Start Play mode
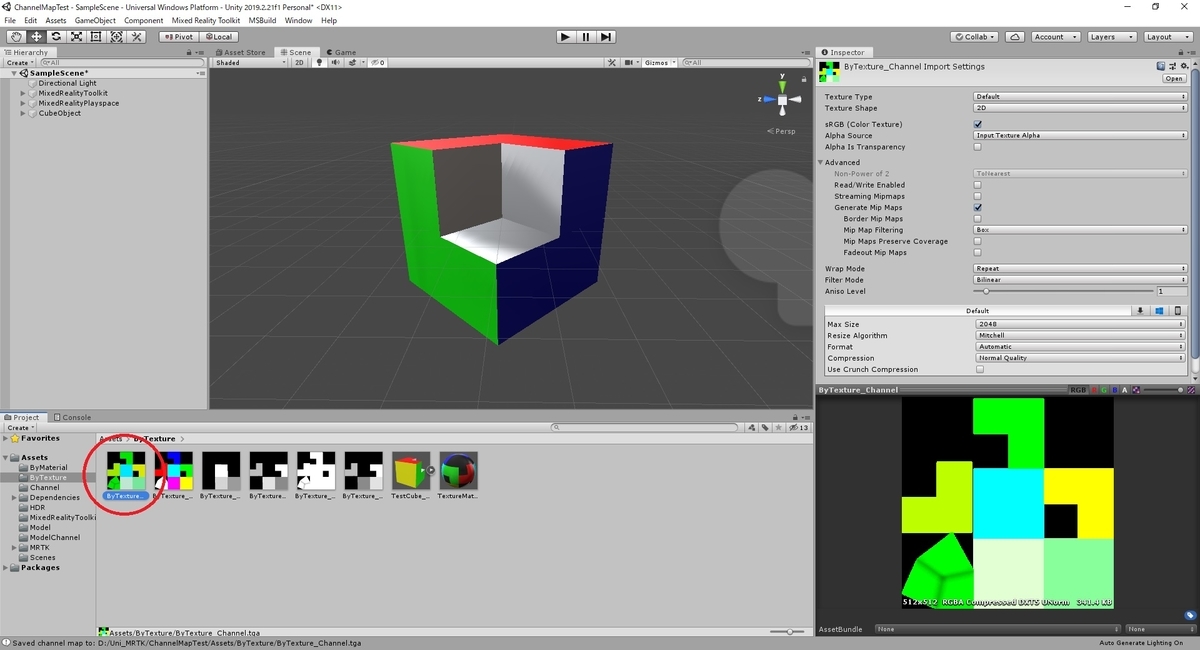This screenshot has width=1200, height=650. tap(565, 37)
